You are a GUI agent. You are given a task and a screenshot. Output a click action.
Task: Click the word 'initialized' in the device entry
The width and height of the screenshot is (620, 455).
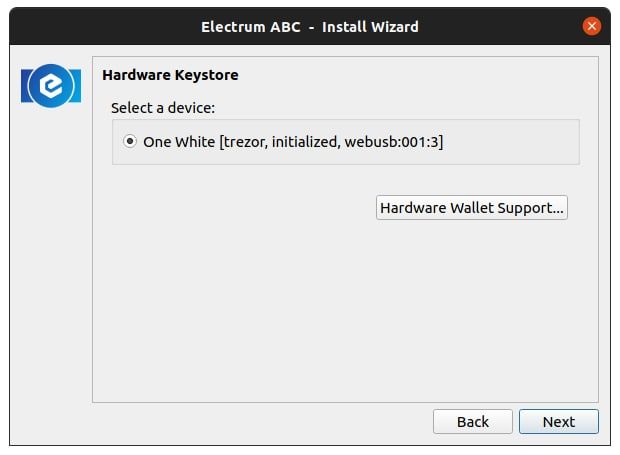304,142
